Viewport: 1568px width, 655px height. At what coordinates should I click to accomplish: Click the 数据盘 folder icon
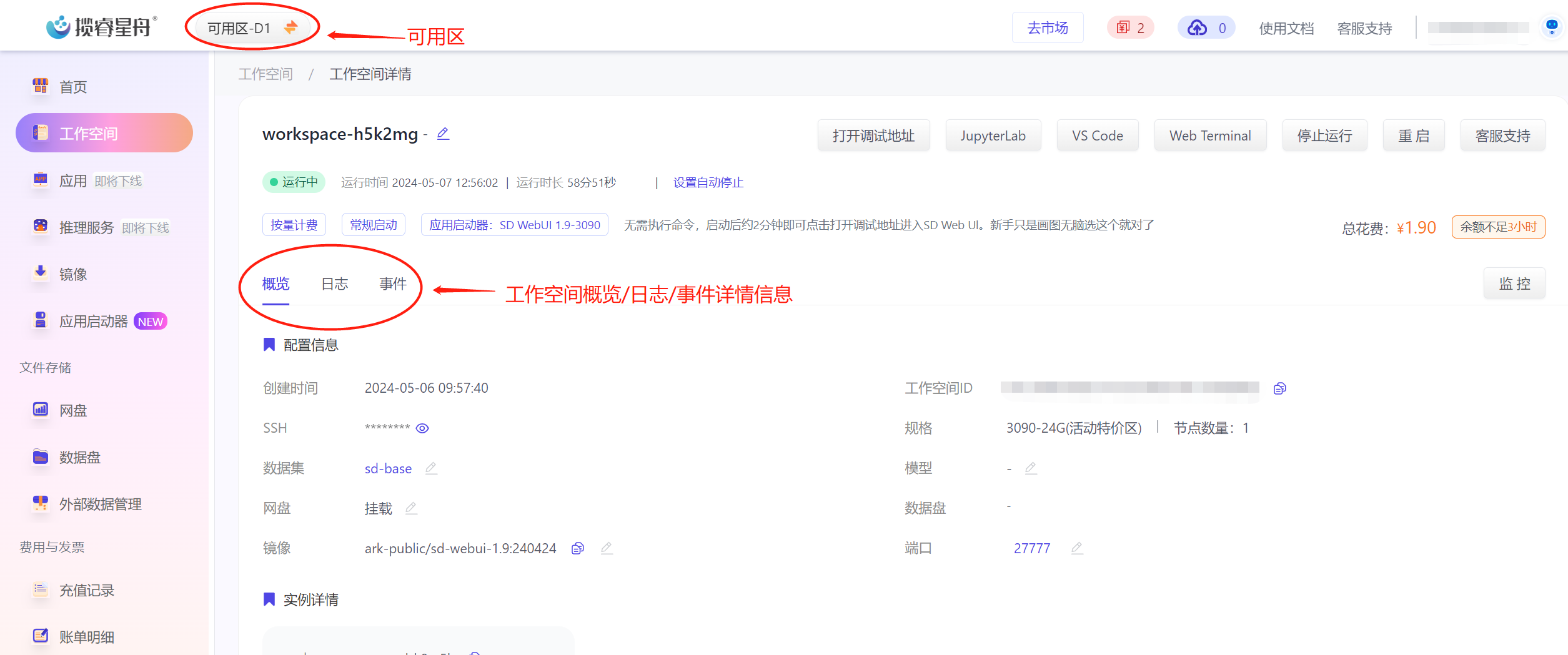point(41,456)
